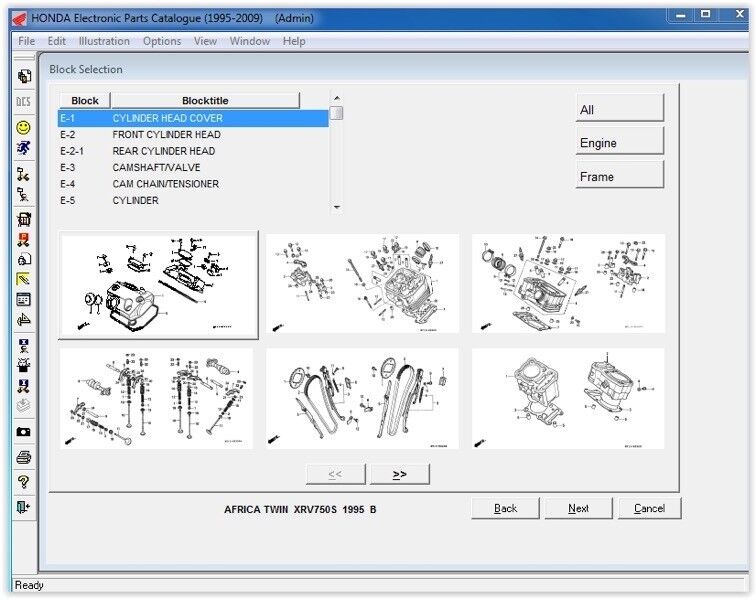Click the document with lock icon
The image size is (756, 599).
[24, 260]
